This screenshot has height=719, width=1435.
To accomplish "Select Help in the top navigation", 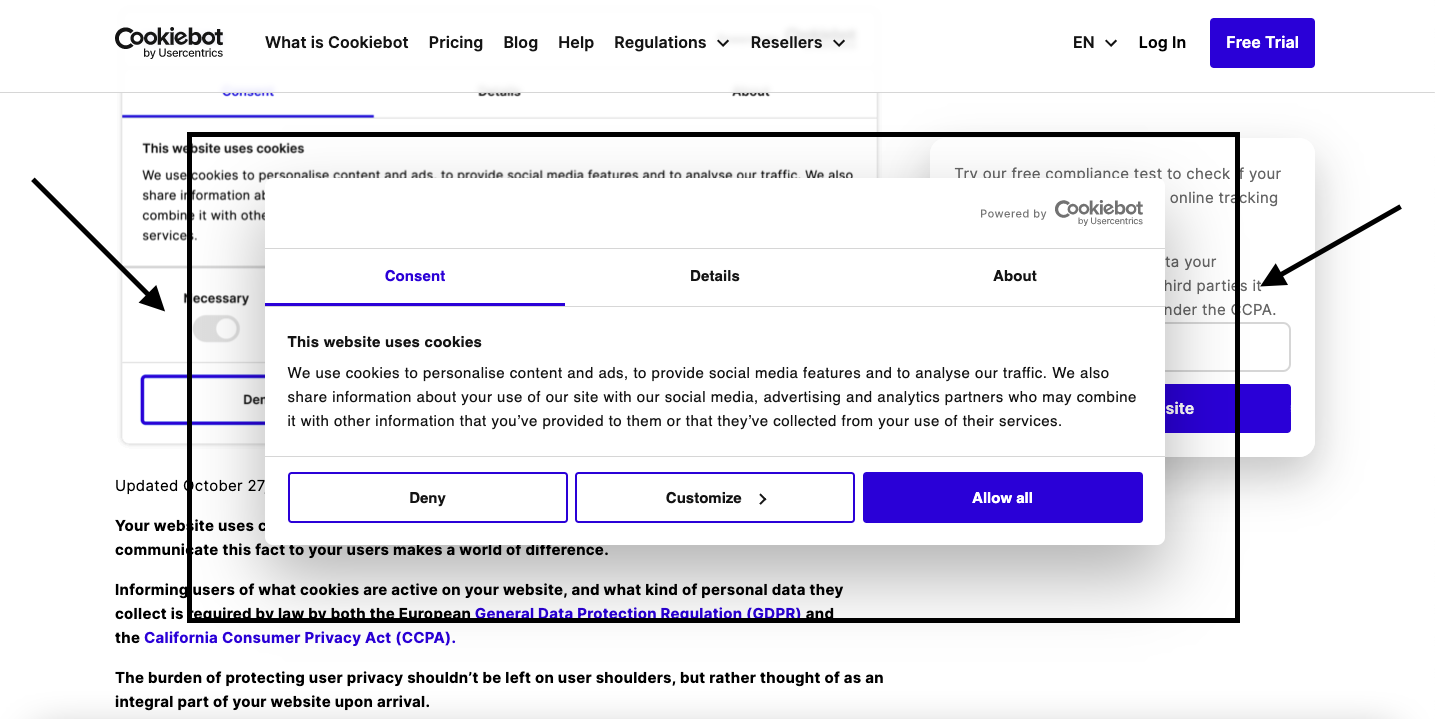I will (x=576, y=42).
